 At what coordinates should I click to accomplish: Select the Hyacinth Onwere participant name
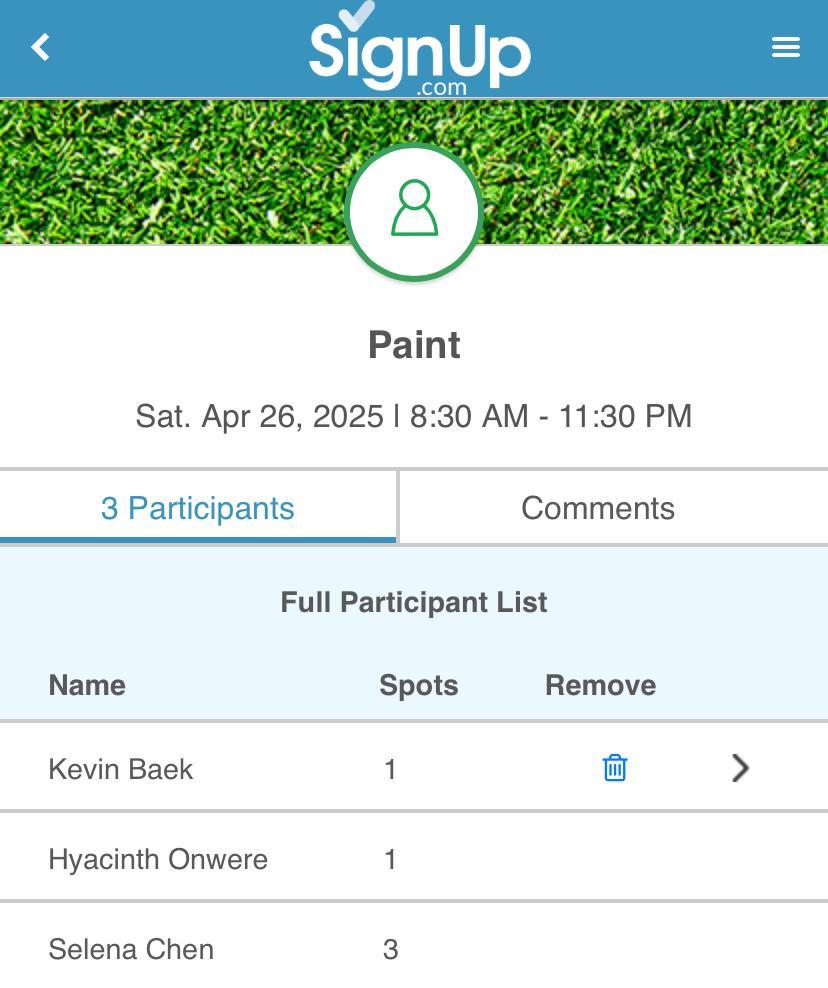click(x=158, y=859)
